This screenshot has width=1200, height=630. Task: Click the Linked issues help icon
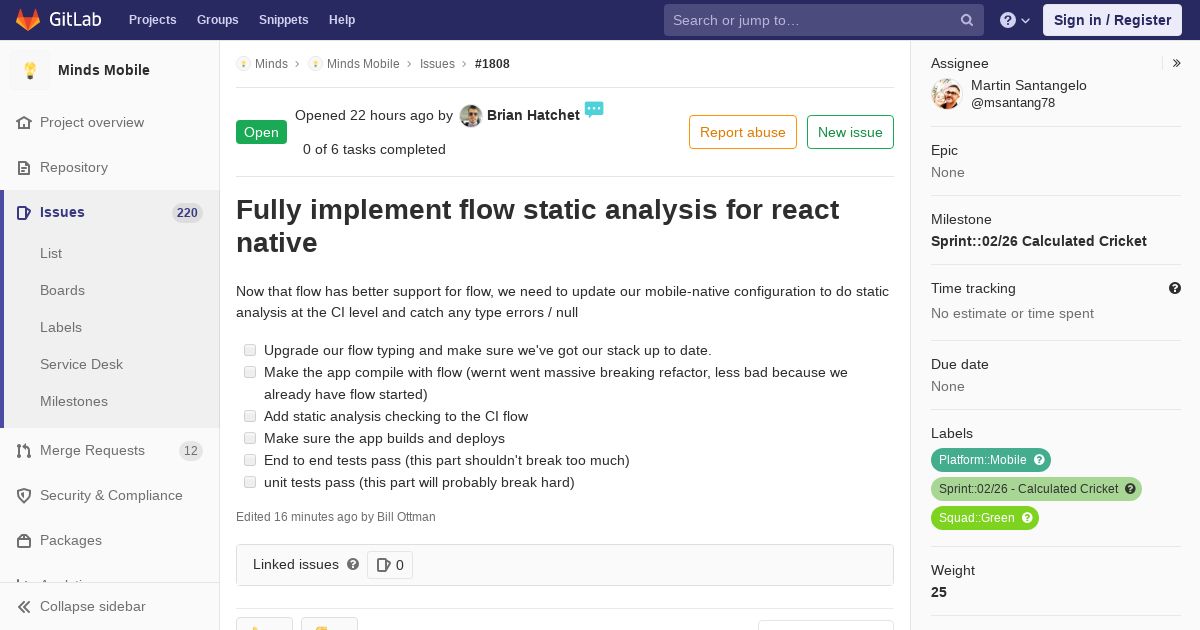click(353, 564)
